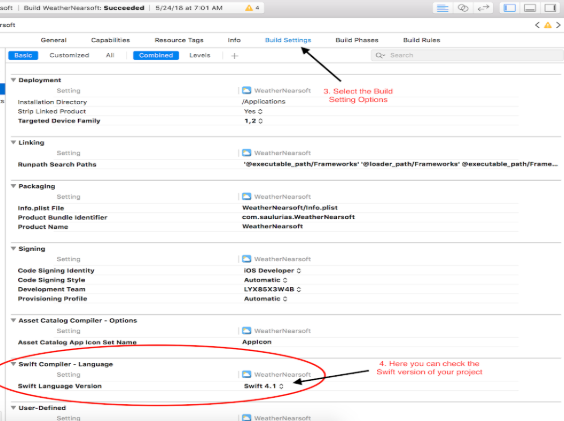Select com.saulurias.WeatherNearsoft value
Viewport: 564px width, 421px height.
299,217
